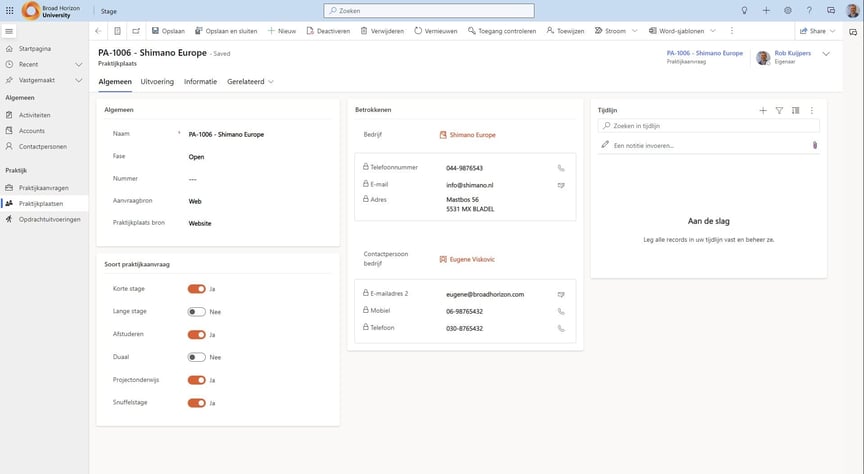Viewport: 864px width, 474px height.
Task: Click mail icon beside eugene@broadhorizon.com
Action: click(x=561, y=294)
